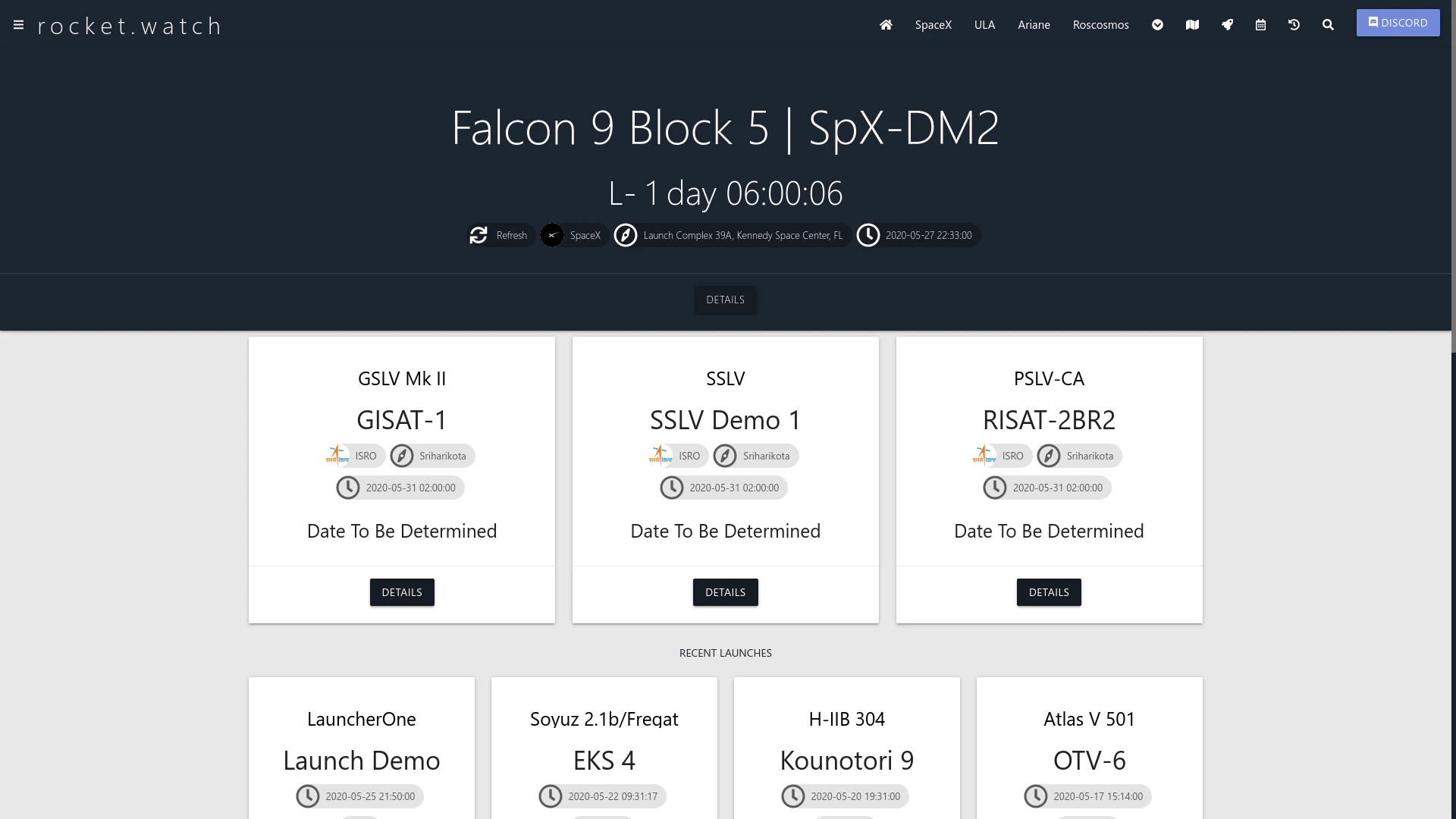Open DETAILS for SSLV Demo 1
The width and height of the screenshot is (1456, 819).
point(725,592)
